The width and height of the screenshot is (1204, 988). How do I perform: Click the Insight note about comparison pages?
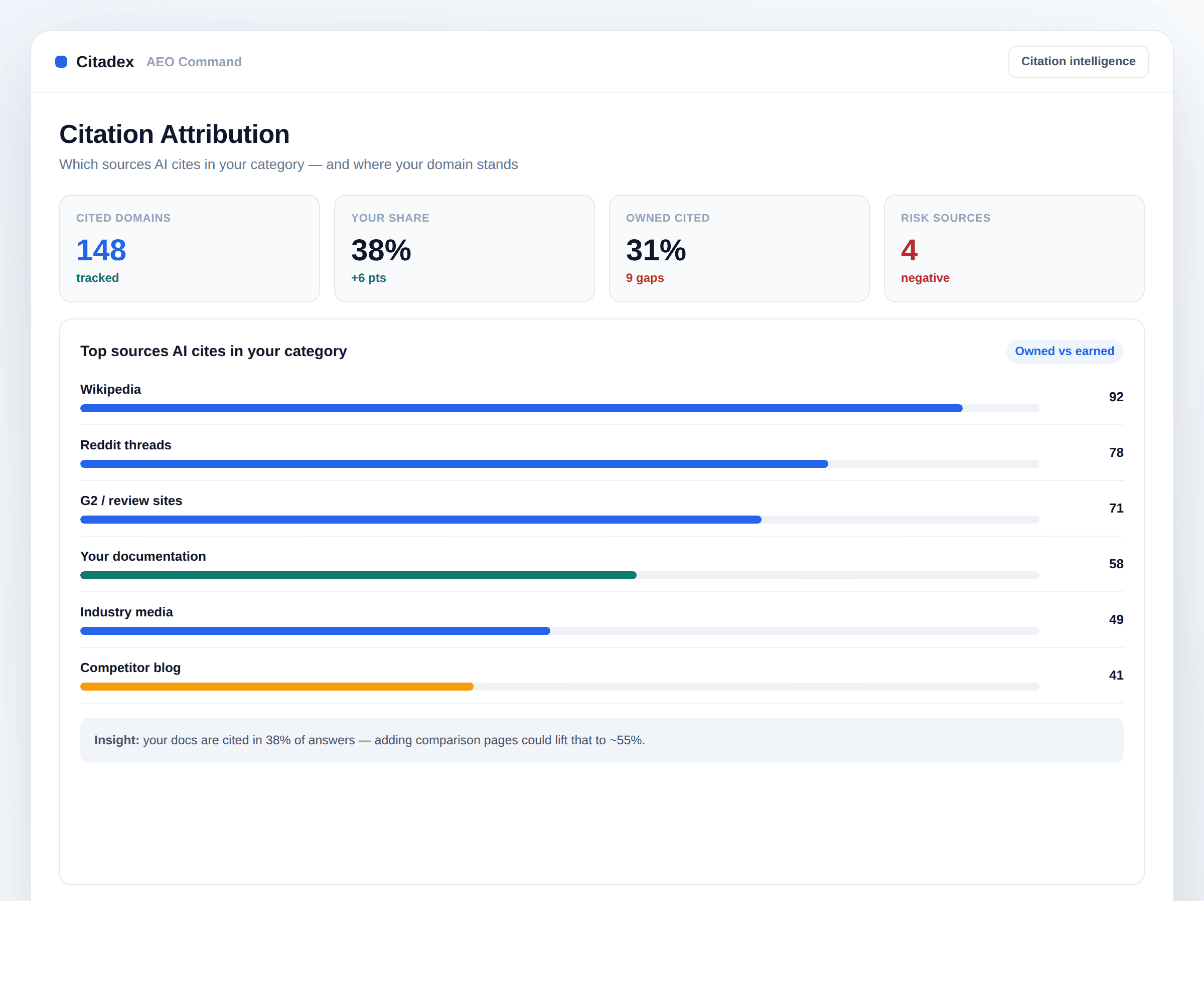601,740
